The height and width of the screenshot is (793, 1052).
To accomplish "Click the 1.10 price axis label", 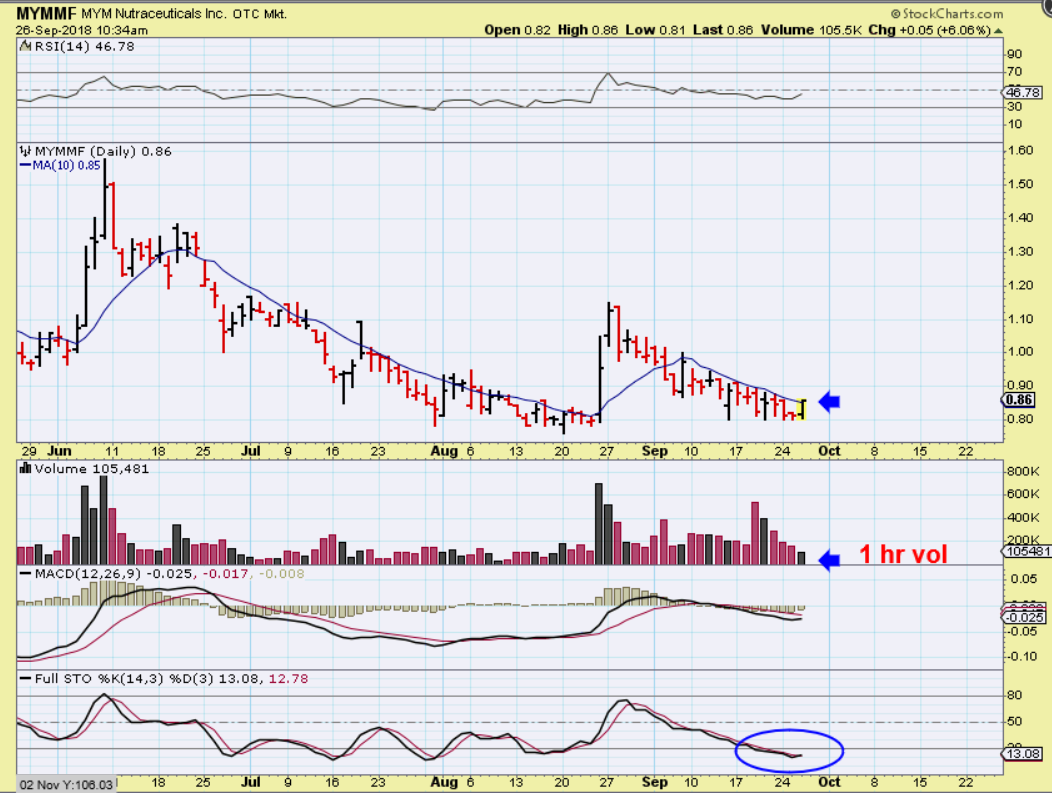I will [x=1020, y=319].
